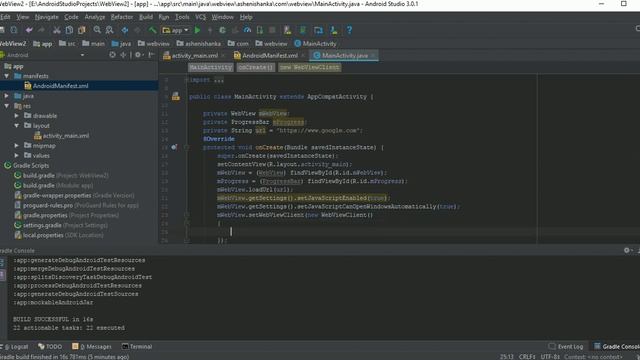The height and width of the screenshot is (360, 640).
Task: Click the Redo arrow icon
Action: point(41,30)
